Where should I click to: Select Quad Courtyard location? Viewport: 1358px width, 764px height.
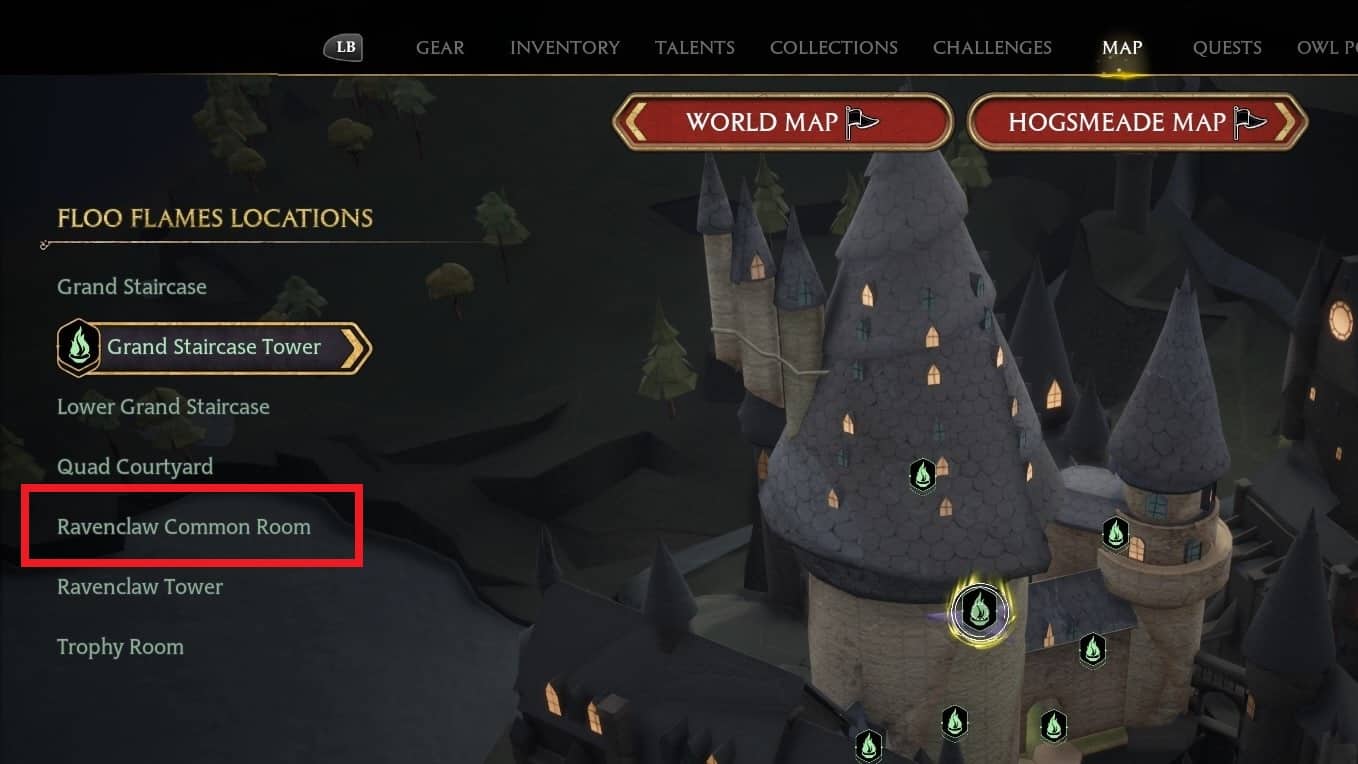(x=135, y=467)
